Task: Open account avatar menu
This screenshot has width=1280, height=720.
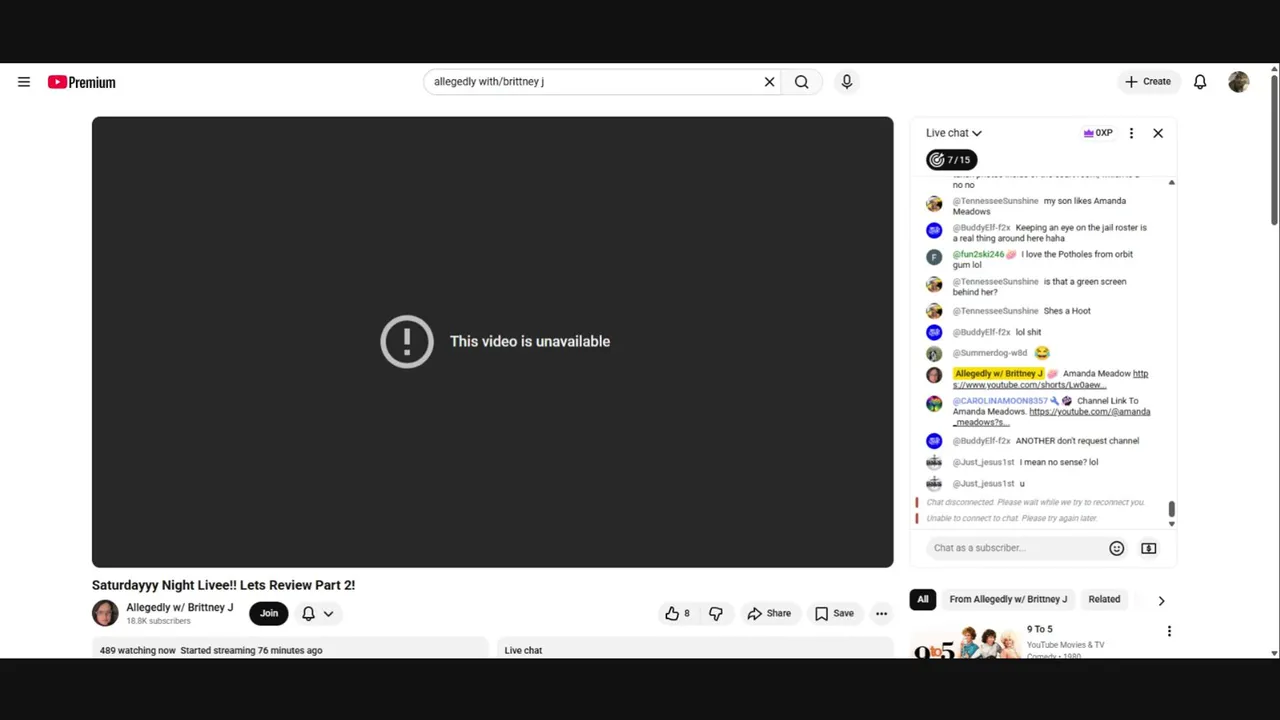Action: pyautogui.click(x=1239, y=82)
